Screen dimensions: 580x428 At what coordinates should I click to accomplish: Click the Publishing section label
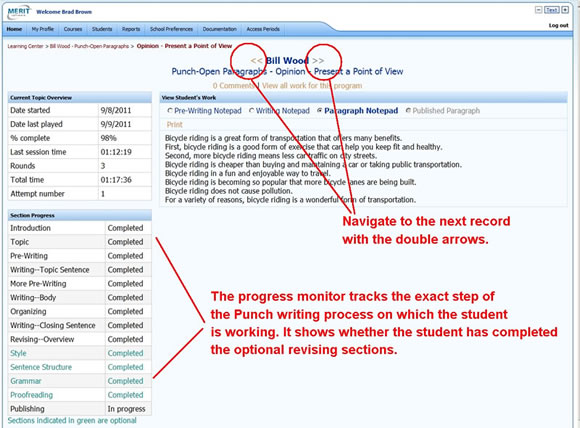tap(27, 409)
